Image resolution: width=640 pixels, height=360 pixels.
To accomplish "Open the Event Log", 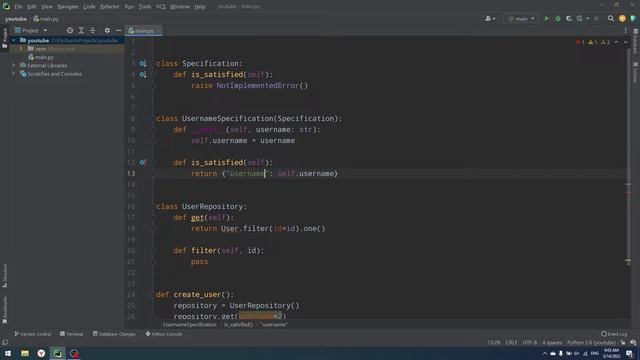I will click(614, 334).
